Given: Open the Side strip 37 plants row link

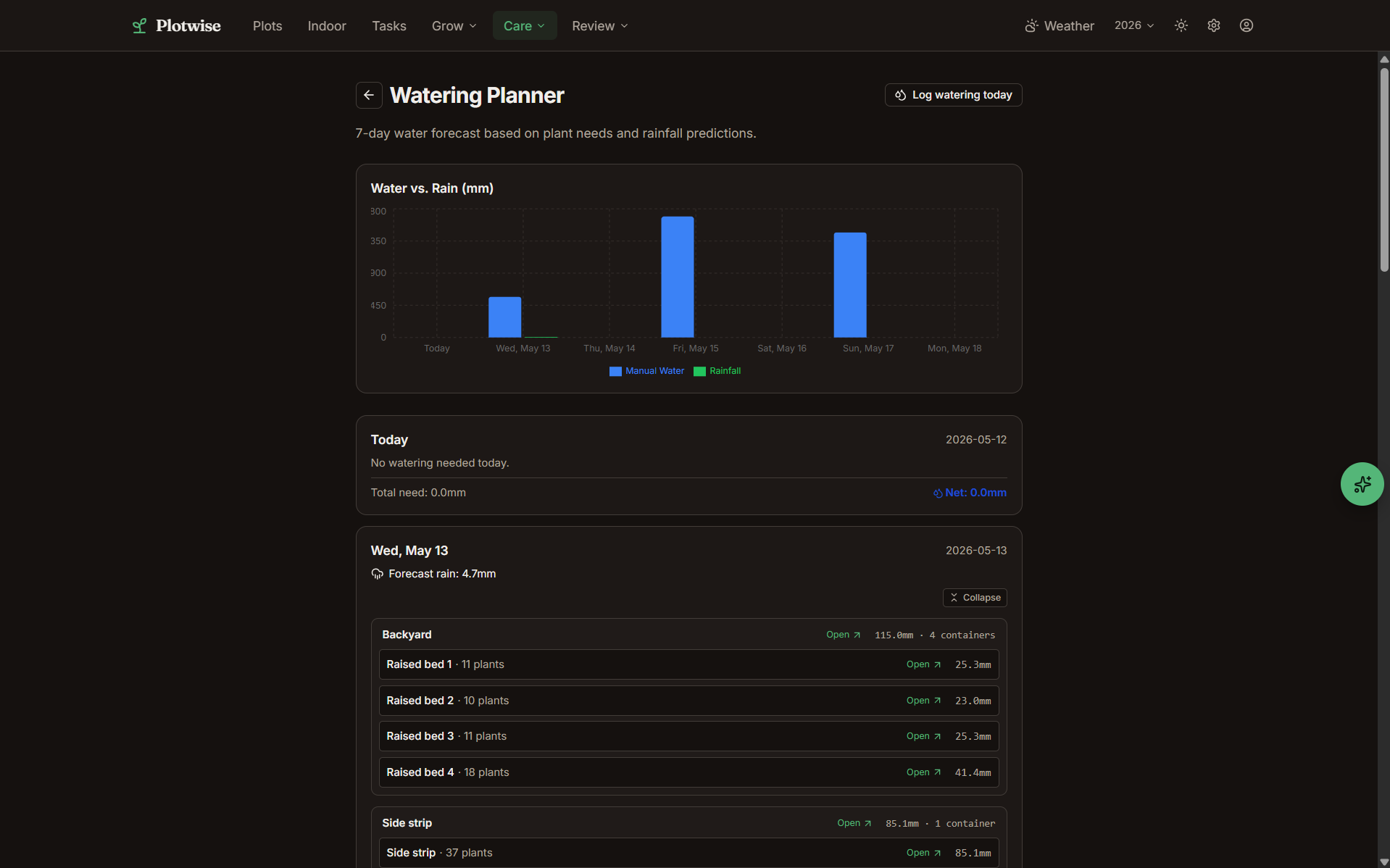Looking at the screenshot, I should pos(923,853).
